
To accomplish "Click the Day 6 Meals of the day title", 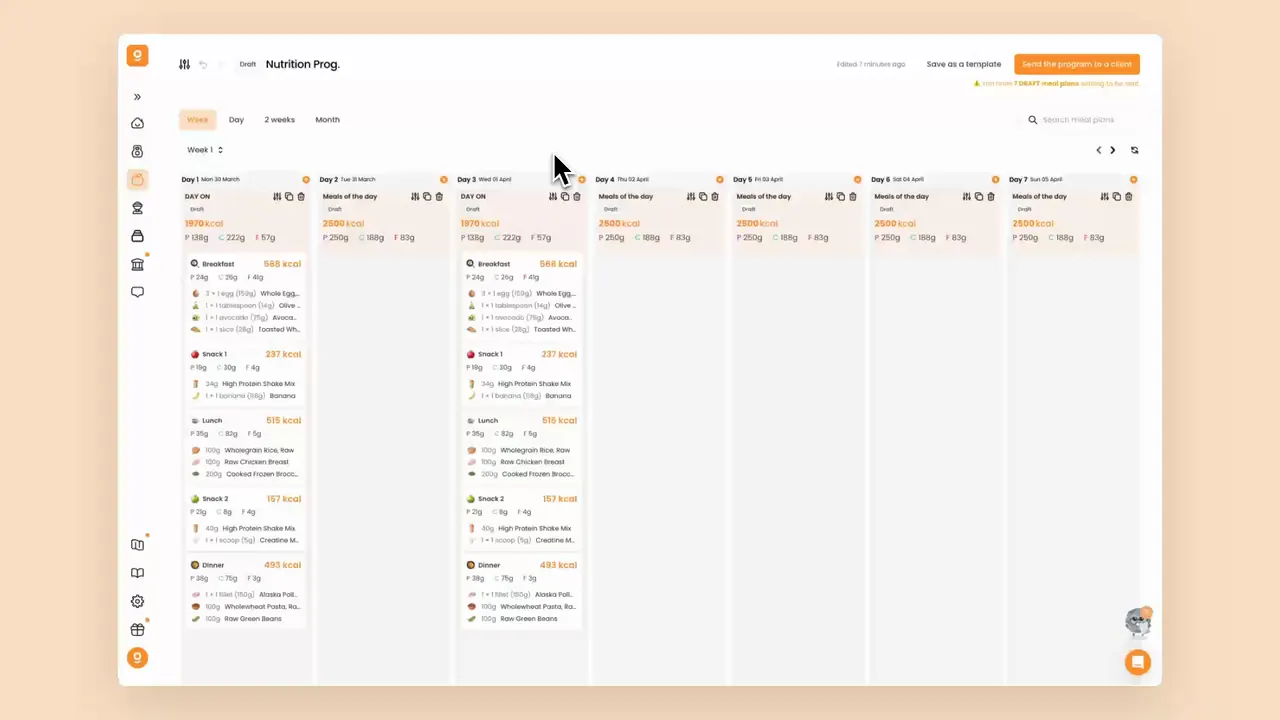I will [901, 197].
